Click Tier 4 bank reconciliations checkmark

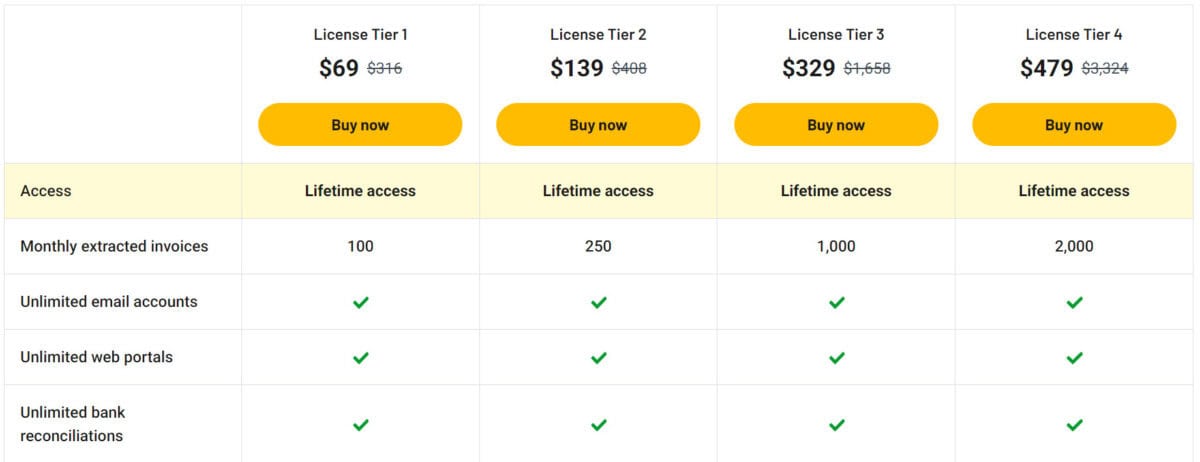pos(1074,425)
